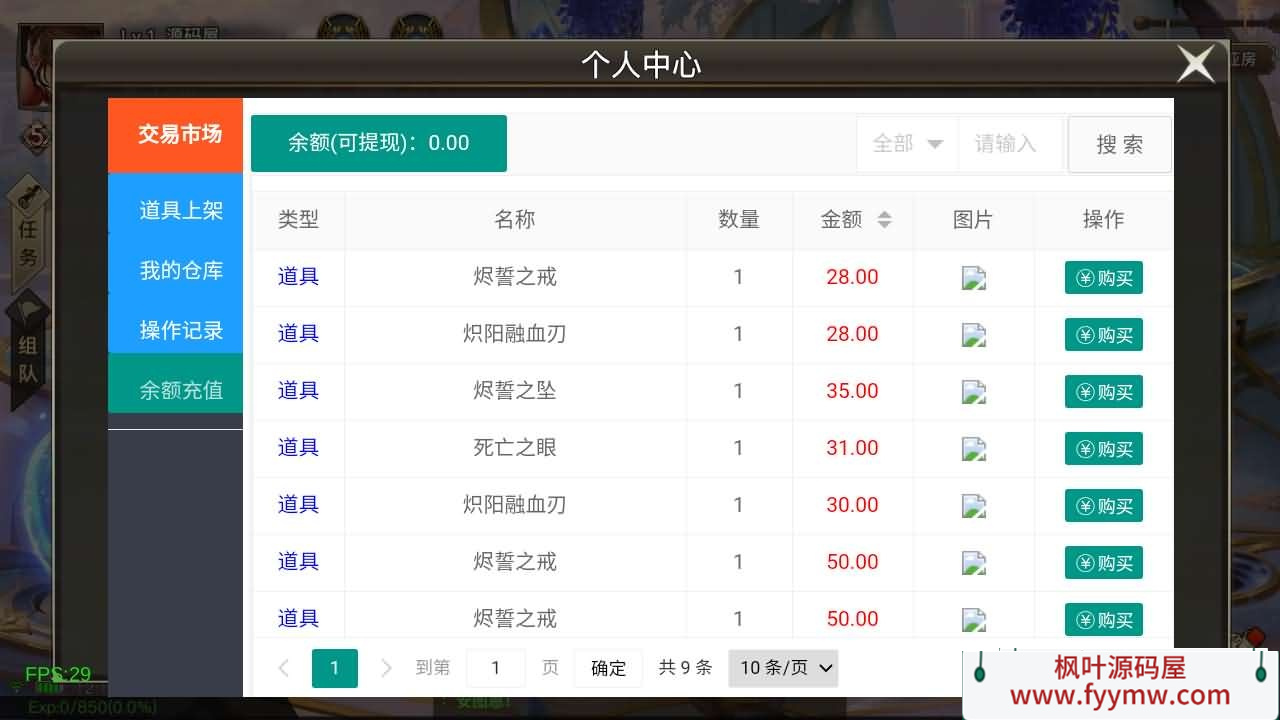Buy 烬誓之坠 priced at 35.00
The width and height of the screenshot is (1280, 720).
pos(1103,392)
